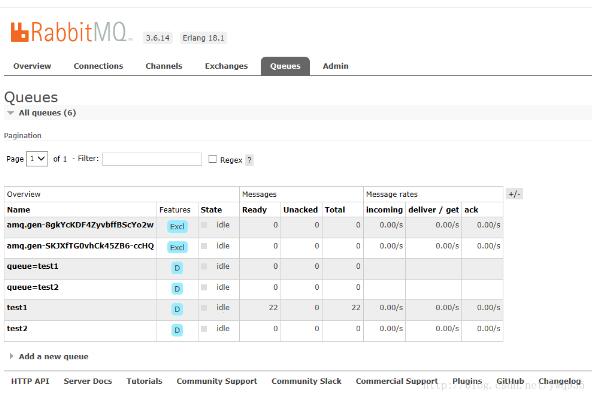The height and width of the screenshot is (395, 597).
Task: Click the D durable badge for test1
Action: (x=177, y=309)
